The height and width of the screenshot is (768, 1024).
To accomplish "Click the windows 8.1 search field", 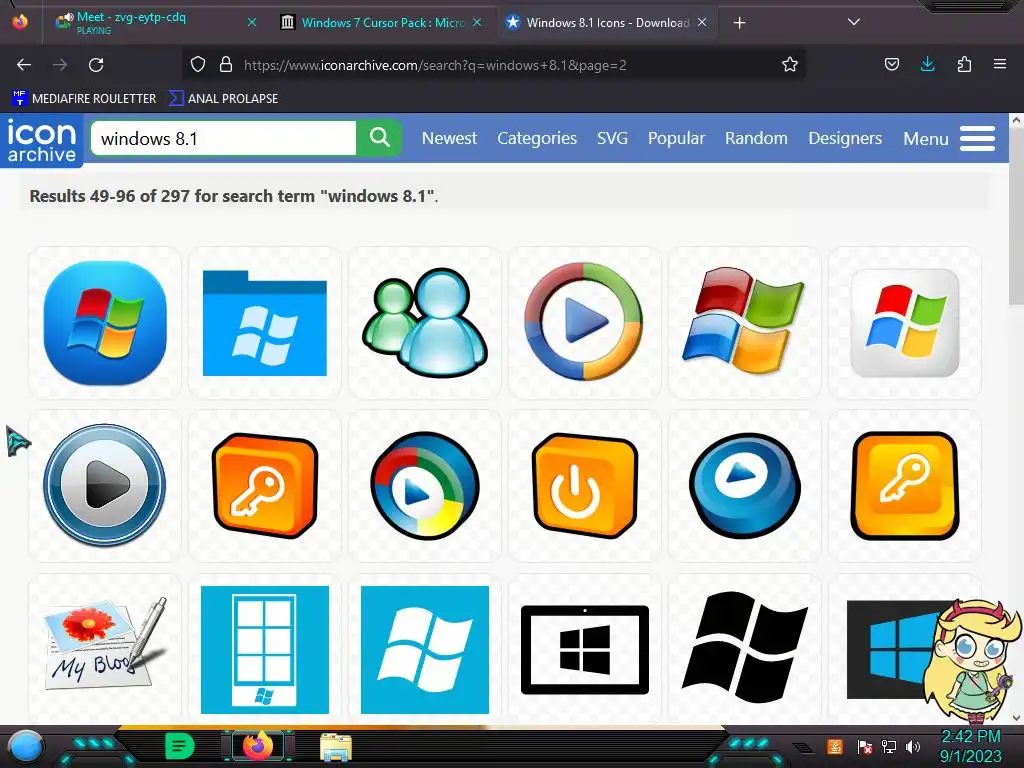I will (223, 138).
